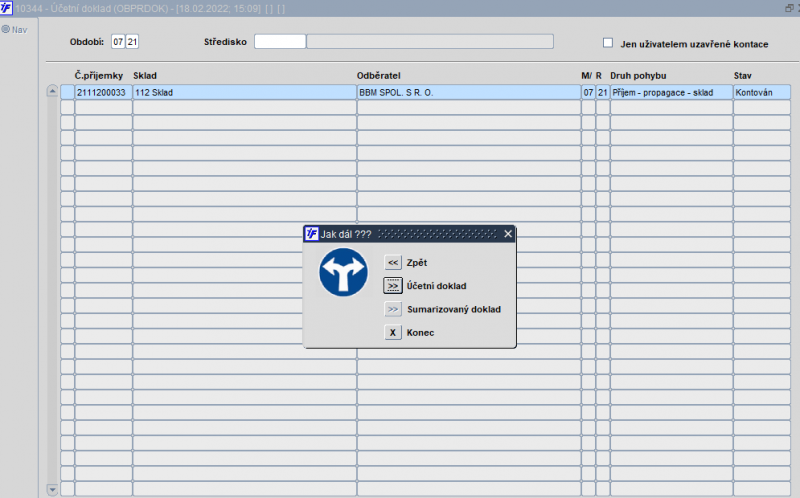This screenshot has height=498, width=800.
Task: Click the Jak dál dialog title icon
Action: [x=311, y=234]
